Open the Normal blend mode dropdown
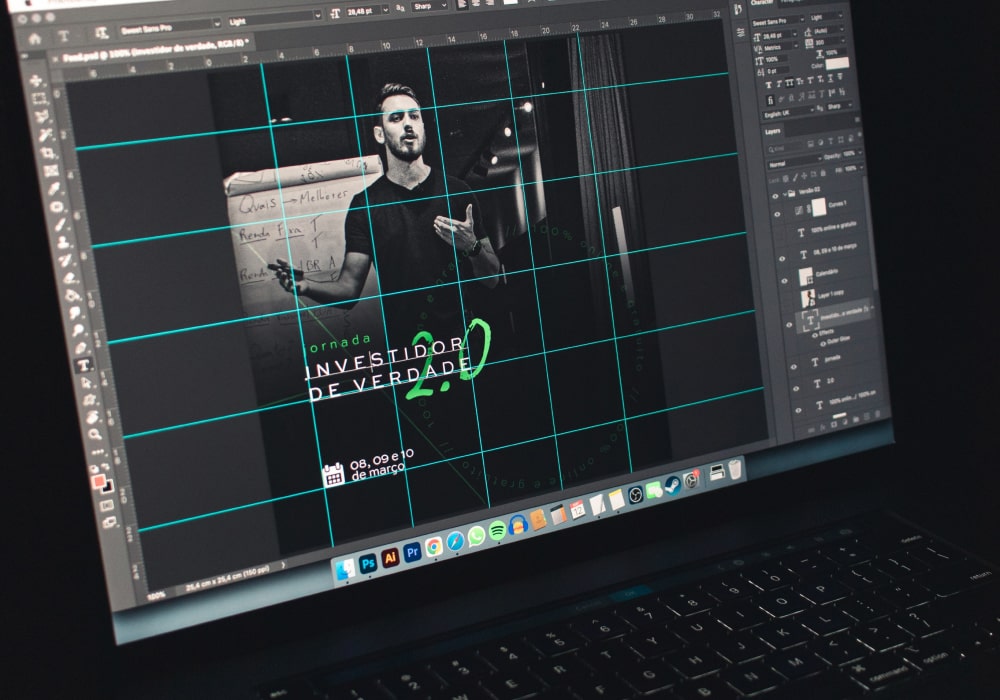The height and width of the screenshot is (700, 1000). 795,161
